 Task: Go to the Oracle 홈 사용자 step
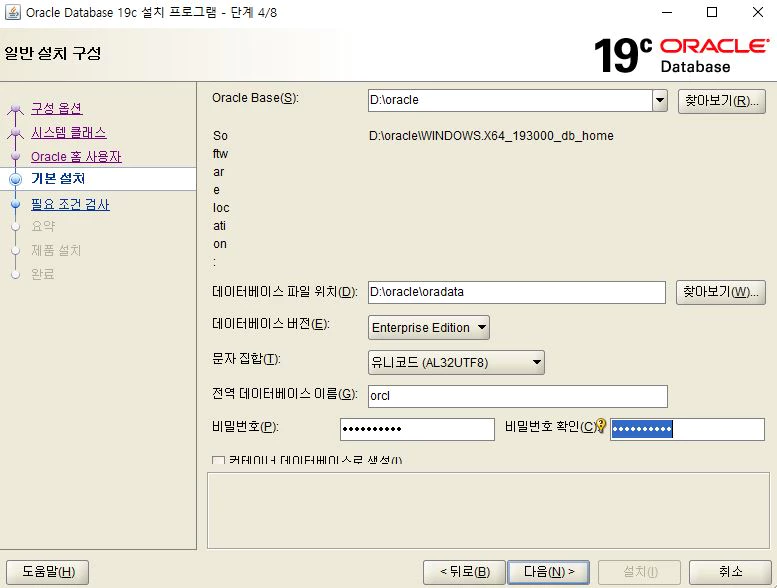[76, 157]
